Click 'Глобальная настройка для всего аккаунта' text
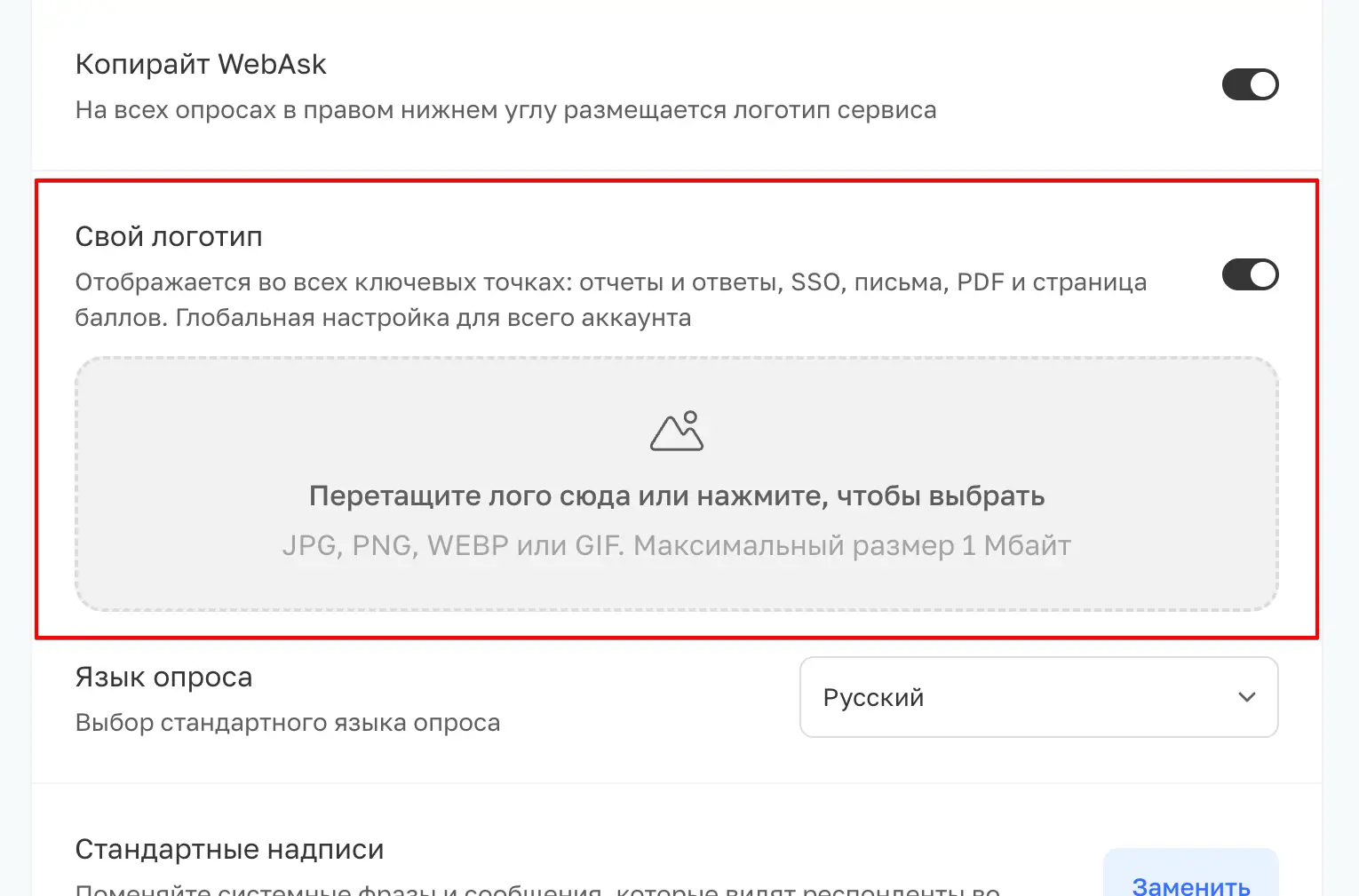Viewport: 1359px width, 896px height. point(433,318)
